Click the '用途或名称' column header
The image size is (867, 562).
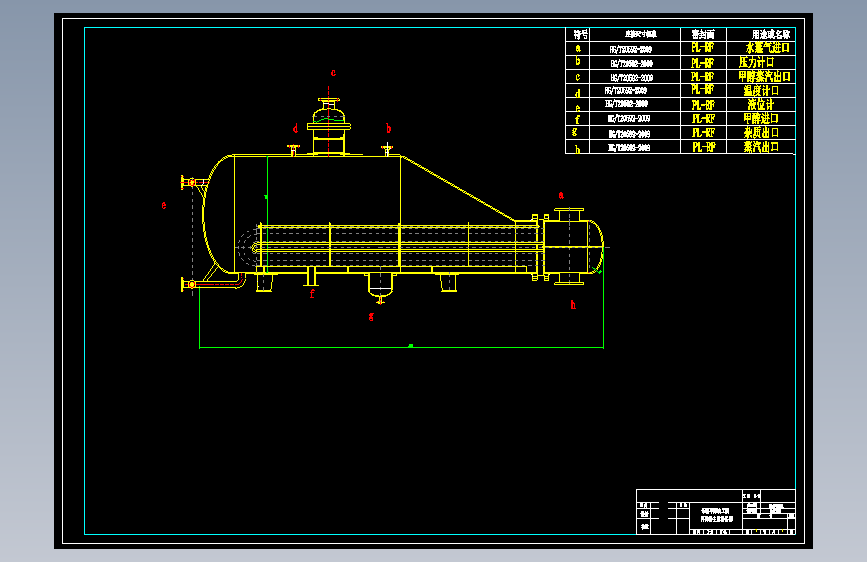pyautogui.click(x=771, y=34)
